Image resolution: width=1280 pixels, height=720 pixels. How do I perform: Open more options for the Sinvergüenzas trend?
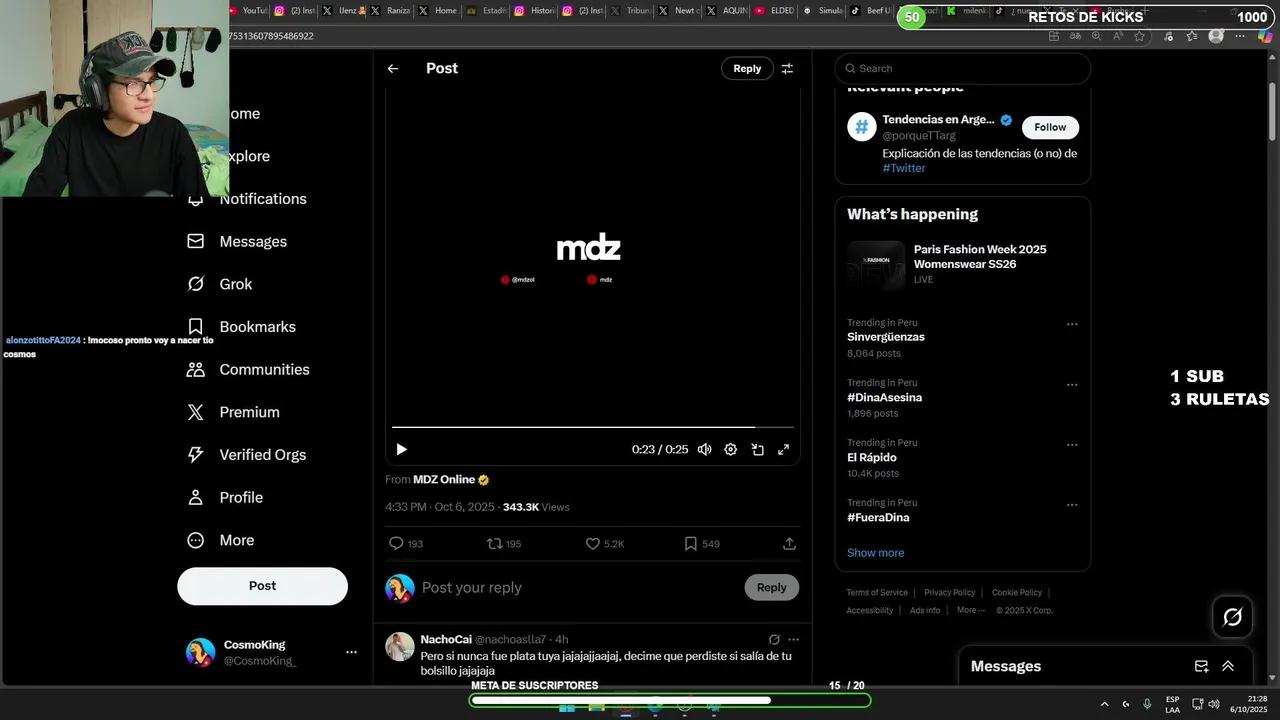pyautogui.click(x=1072, y=324)
